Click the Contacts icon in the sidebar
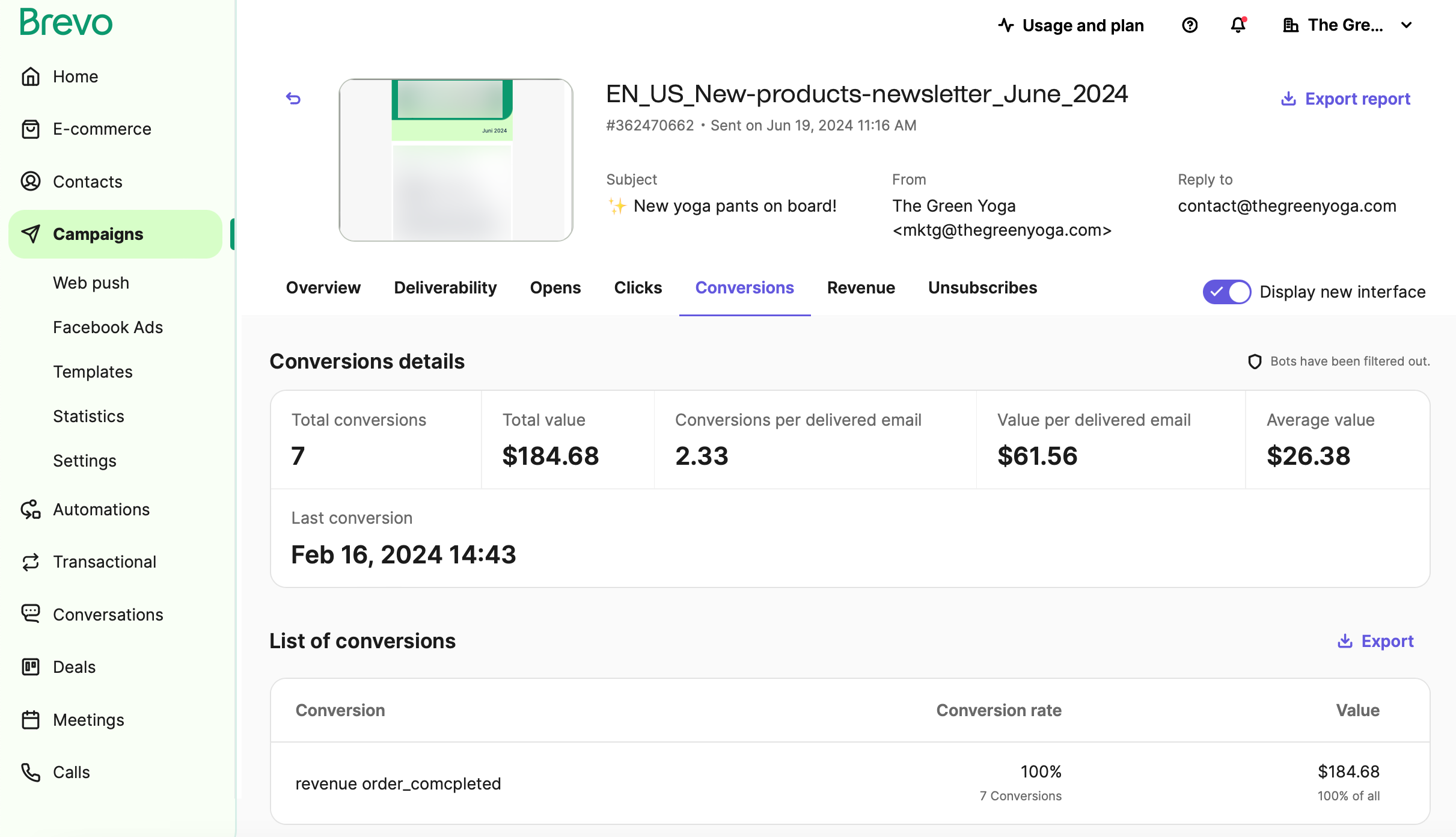The image size is (1456, 837). (x=31, y=181)
